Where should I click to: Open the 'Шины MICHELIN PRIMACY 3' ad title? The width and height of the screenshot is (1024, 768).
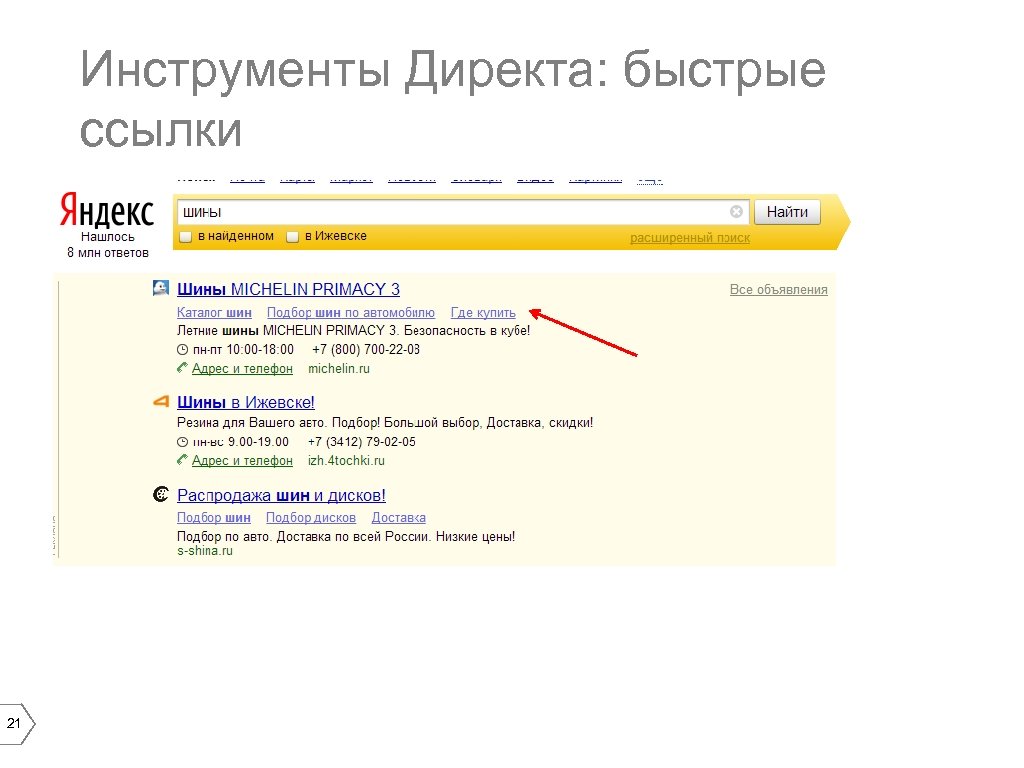click(x=288, y=289)
